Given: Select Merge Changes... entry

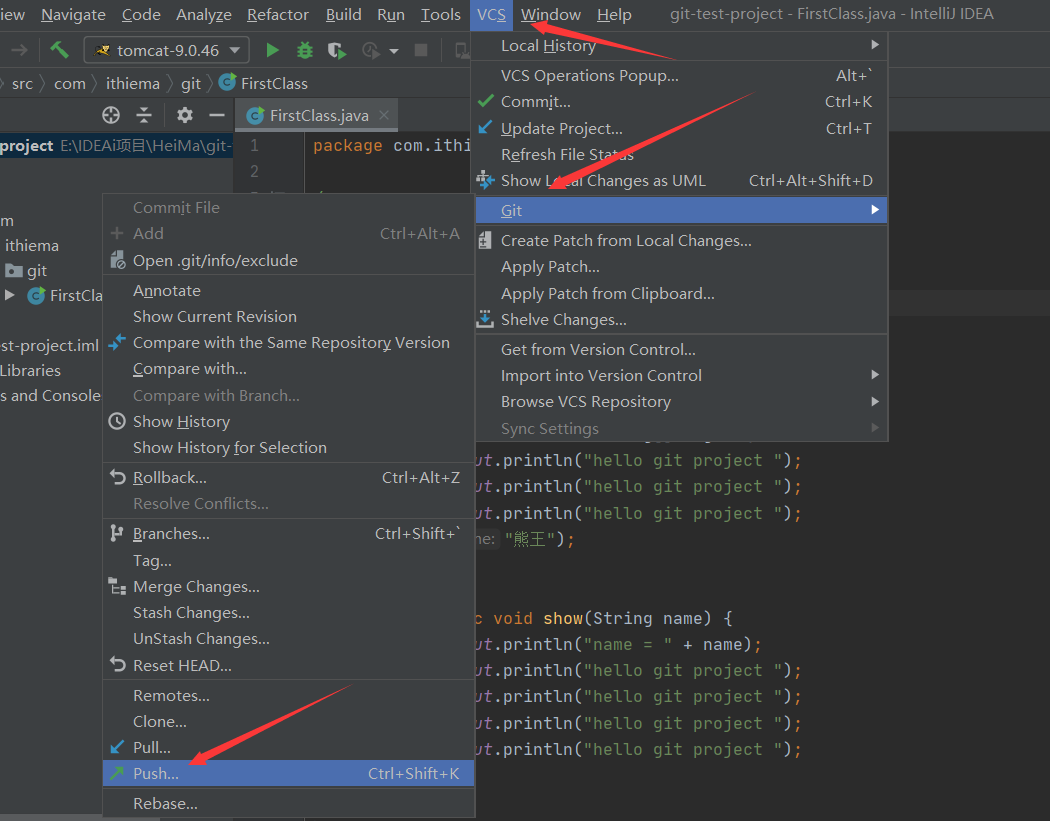Looking at the screenshot, I should point(289,587).
